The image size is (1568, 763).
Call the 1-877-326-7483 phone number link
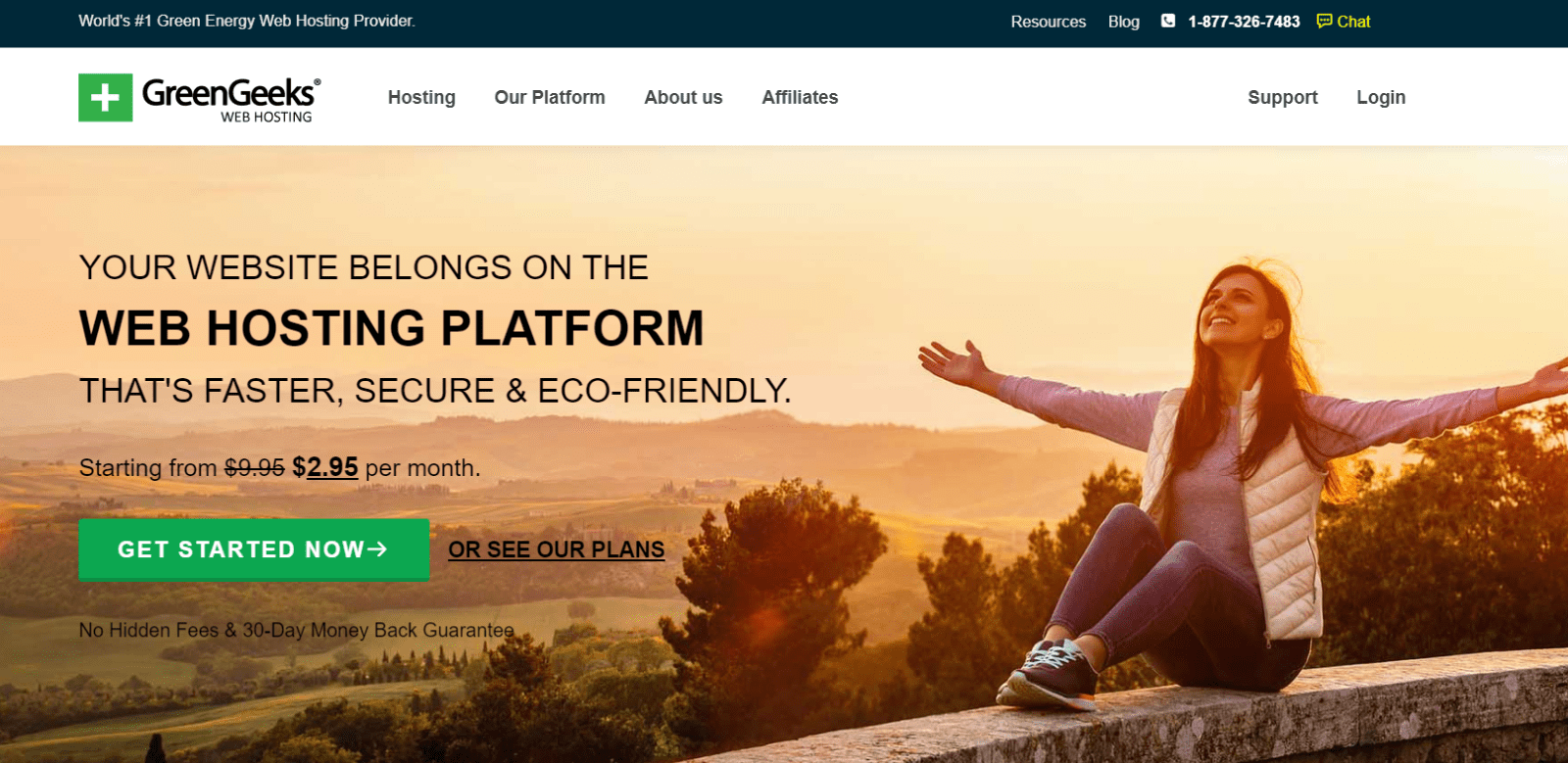tap(1244, 22)
